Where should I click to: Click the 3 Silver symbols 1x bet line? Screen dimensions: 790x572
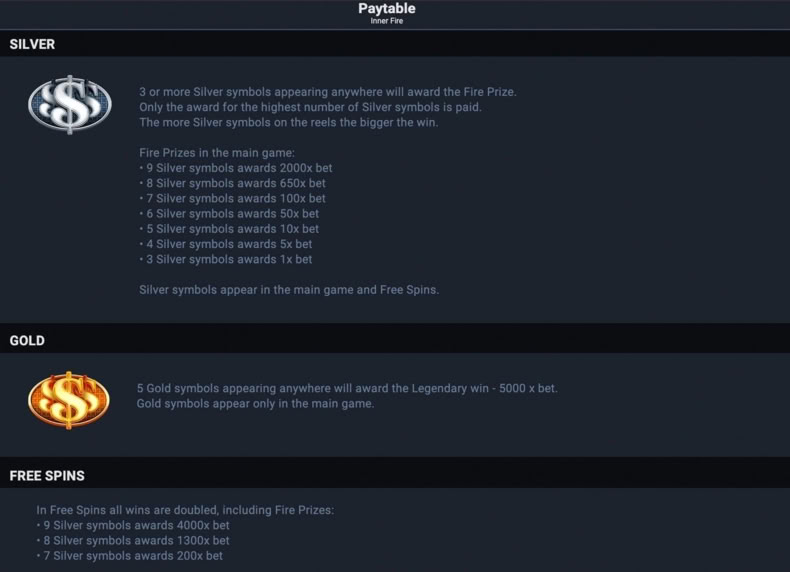pyautogui.click(x=226, y=259)
